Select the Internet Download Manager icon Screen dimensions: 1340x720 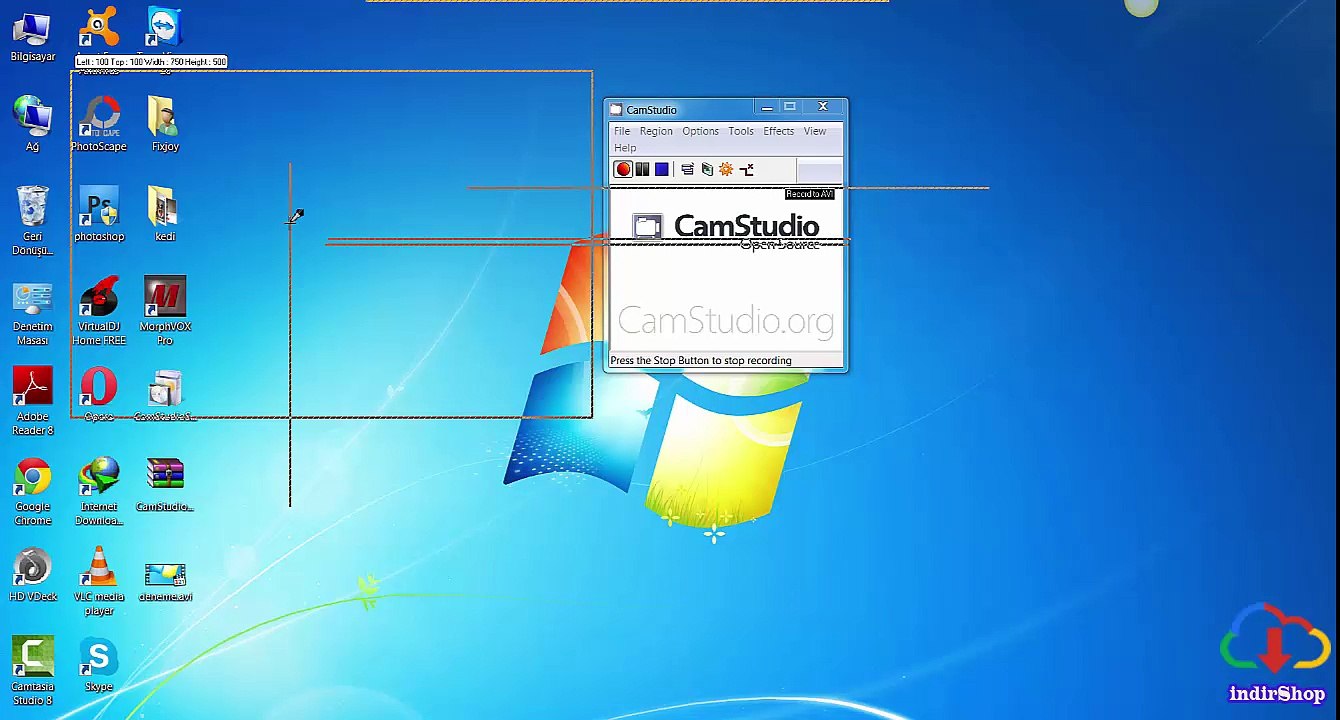click(99, 492)
